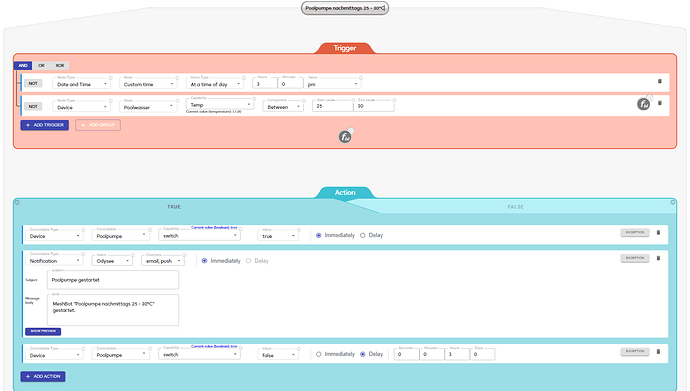Switch to the TRUE action tab
The width and height of the screenshot is (690, 391).
[174, 207]
